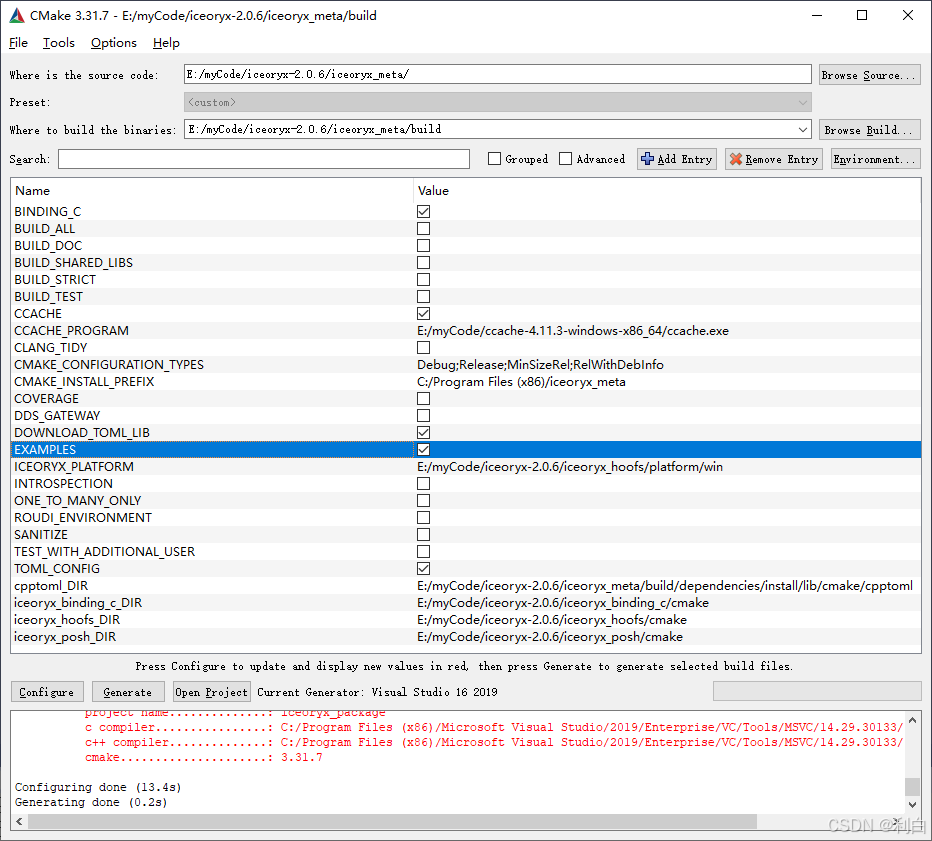The width and height of the screenshot is (932, 841).
Task: Open the Help menu
Action: click(x=166, y=43)
